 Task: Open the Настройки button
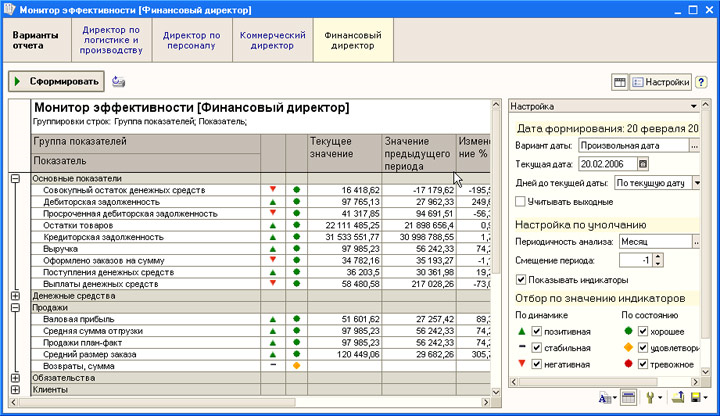[661, 82]
